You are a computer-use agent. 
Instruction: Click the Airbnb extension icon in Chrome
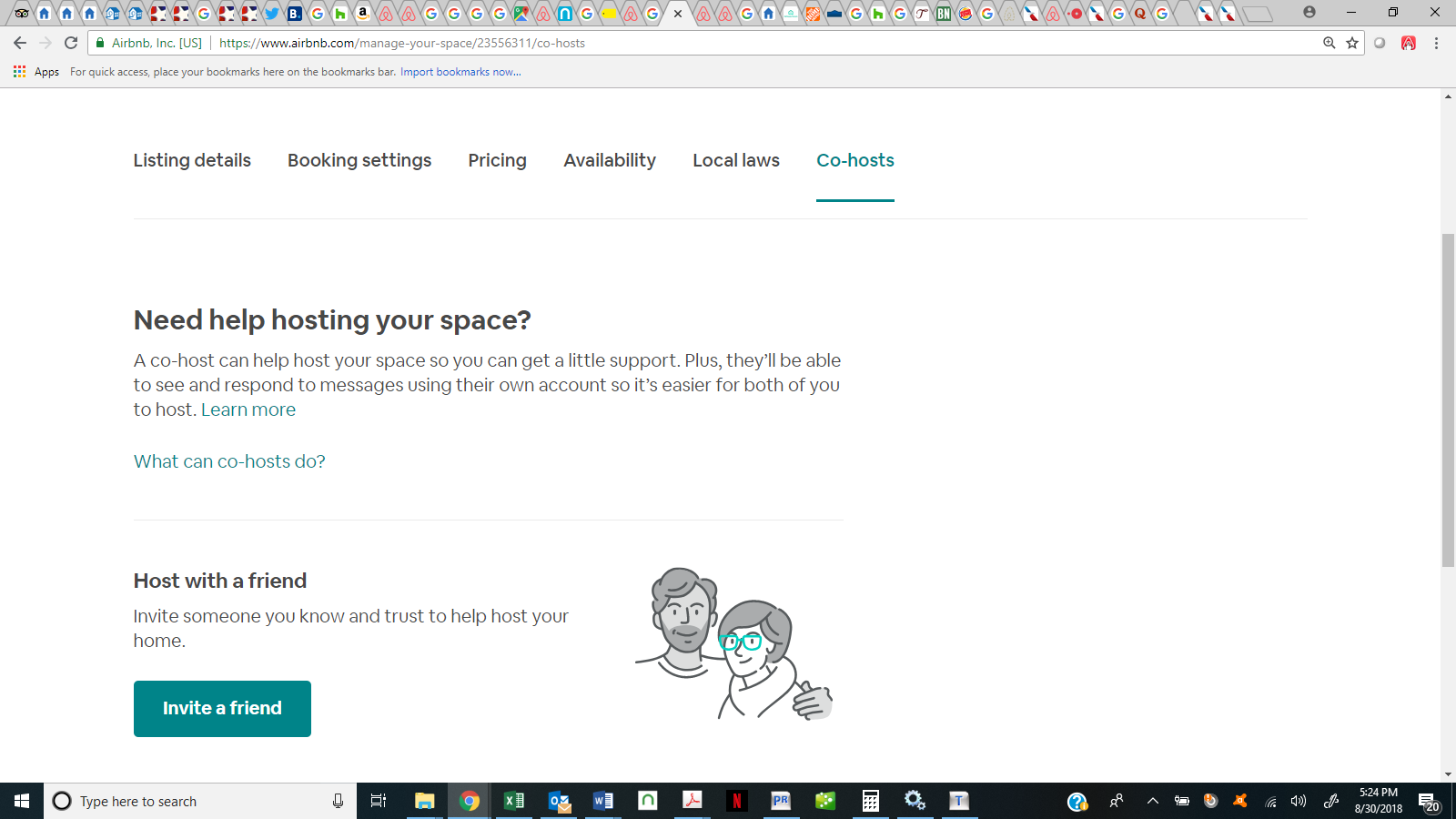coord(1409,42)
